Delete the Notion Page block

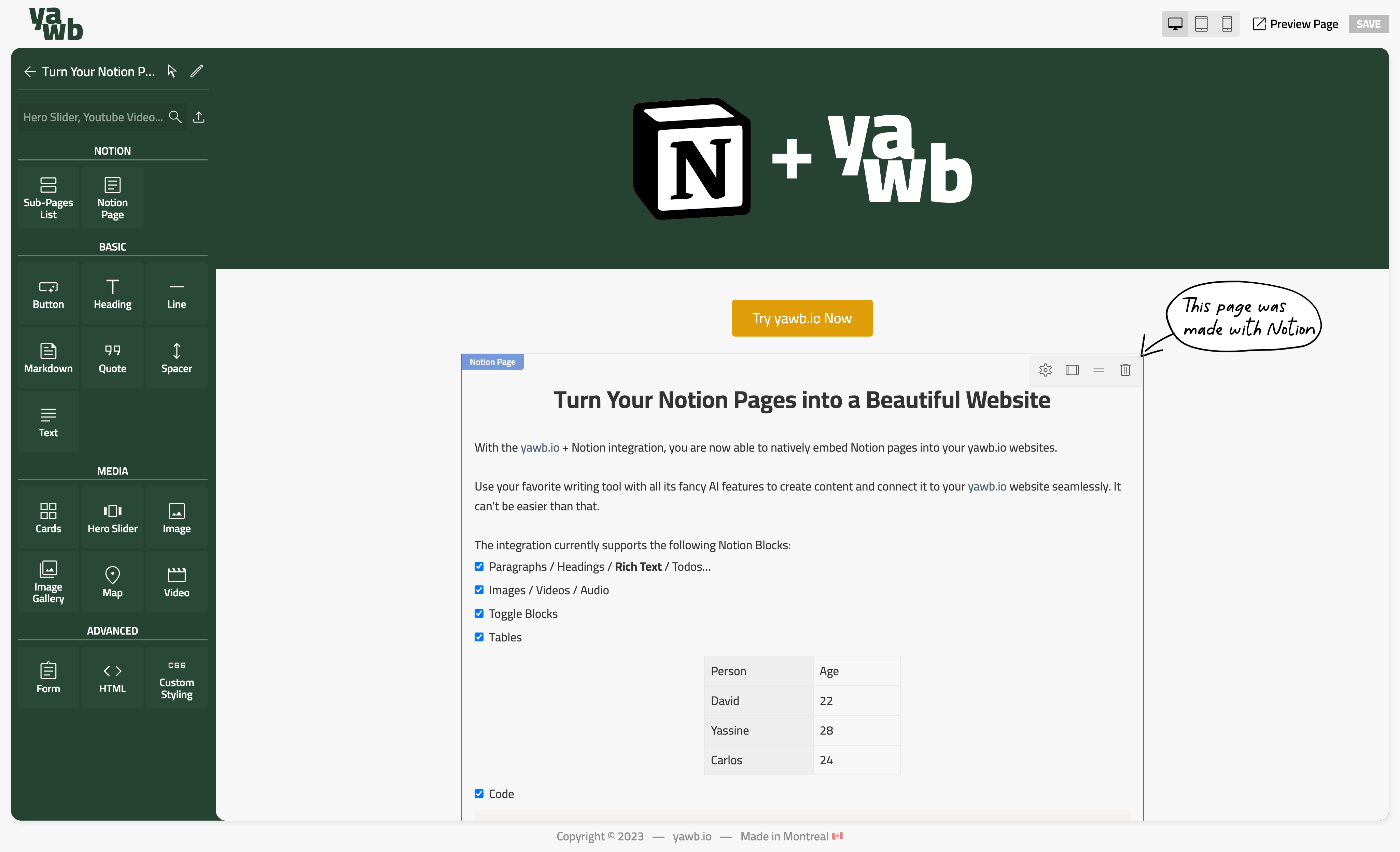[1125, 370]
